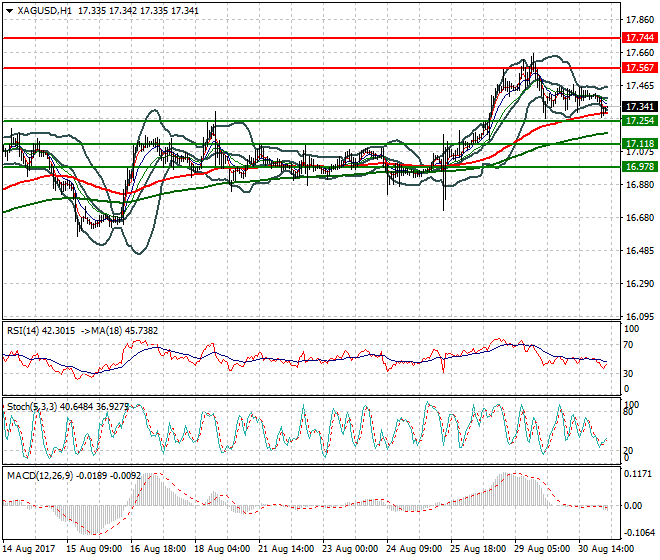The image size is (660, 560).
Task: Select the ->MA(18) 45.7382 label
Action: pyautogui.click(x=119, y=331)
